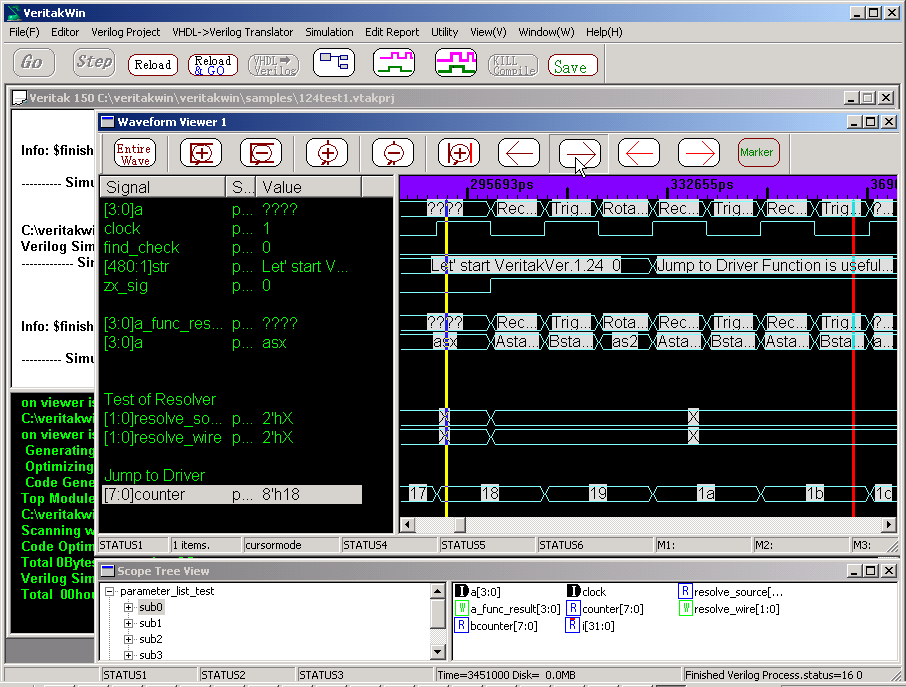The height and width of the screenshot is (687, 906).
Task: Click the second left arrow button
Action: click(638, 153)
